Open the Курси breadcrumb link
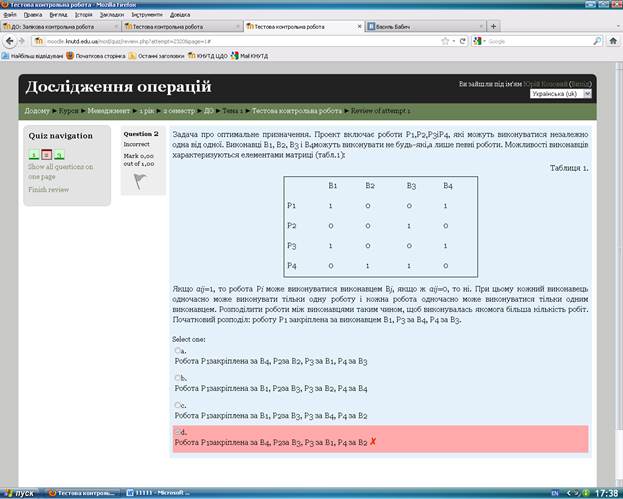This screenshot has height=499, width=623. point(69,111)
